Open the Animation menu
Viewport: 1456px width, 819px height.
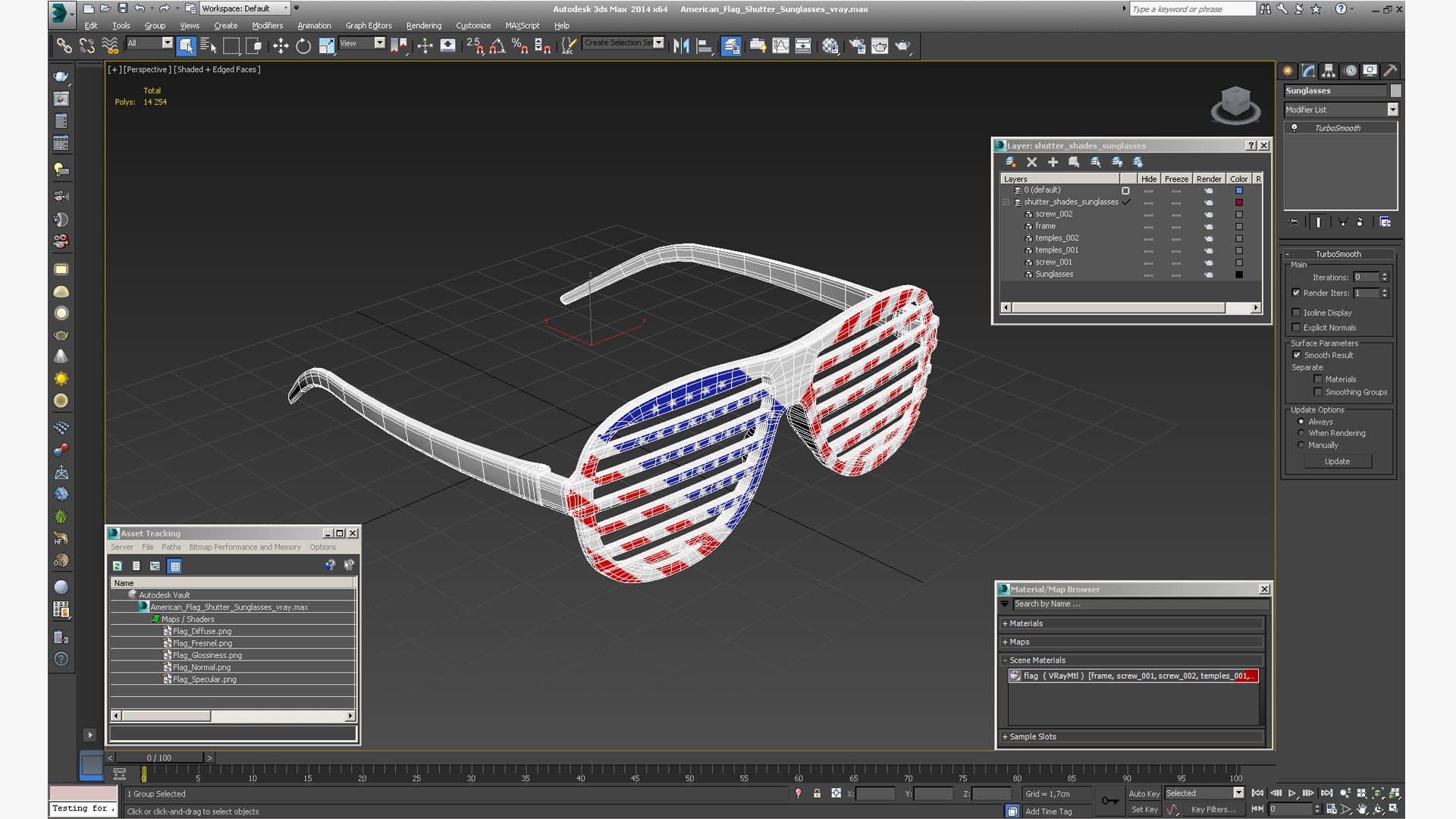[314, 26]
